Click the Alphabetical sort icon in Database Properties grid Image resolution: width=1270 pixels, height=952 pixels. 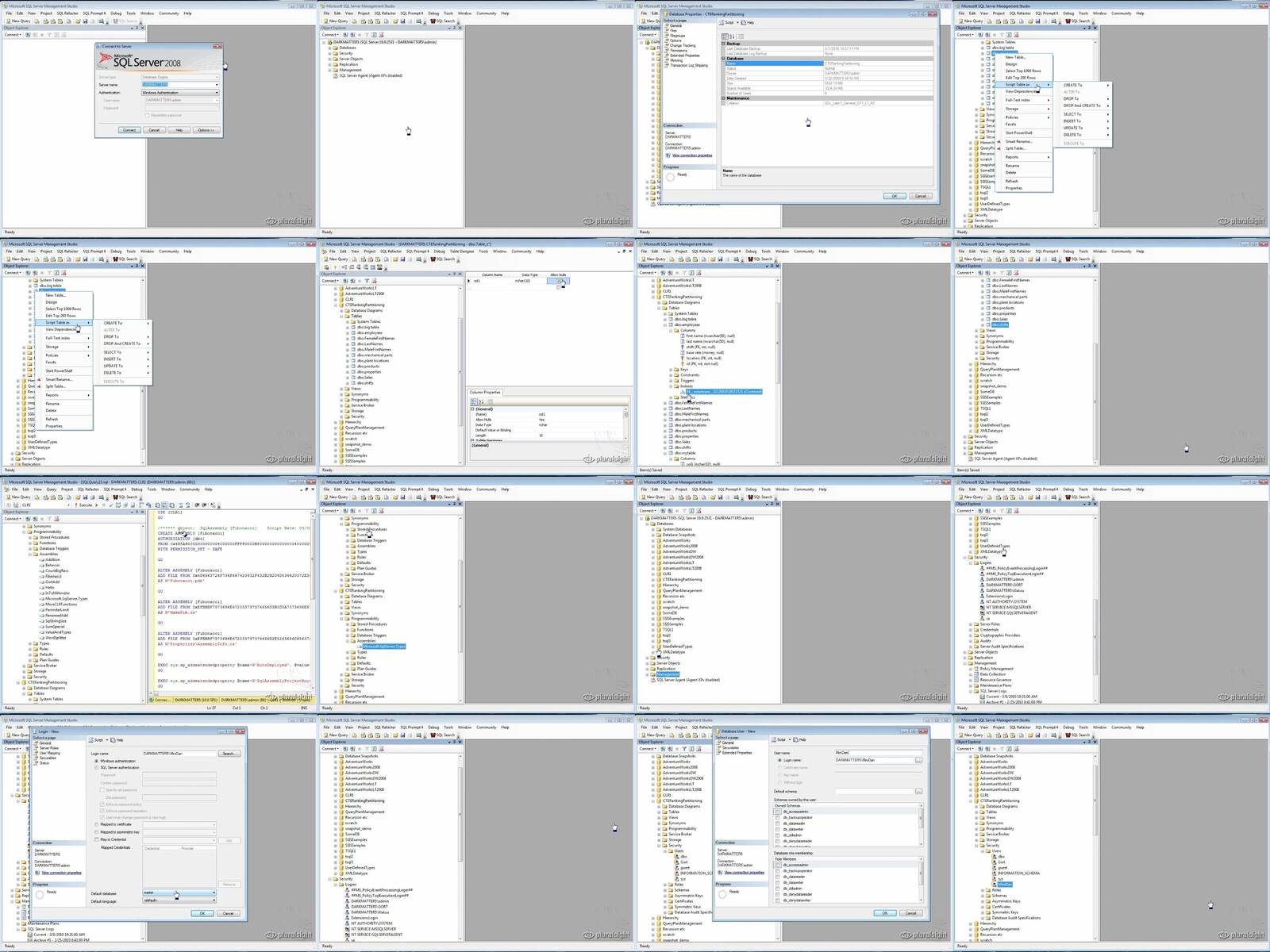coord(731,36)
